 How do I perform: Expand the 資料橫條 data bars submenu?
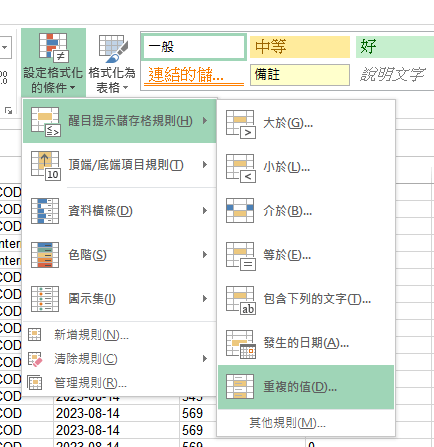(x=120, y=211)
